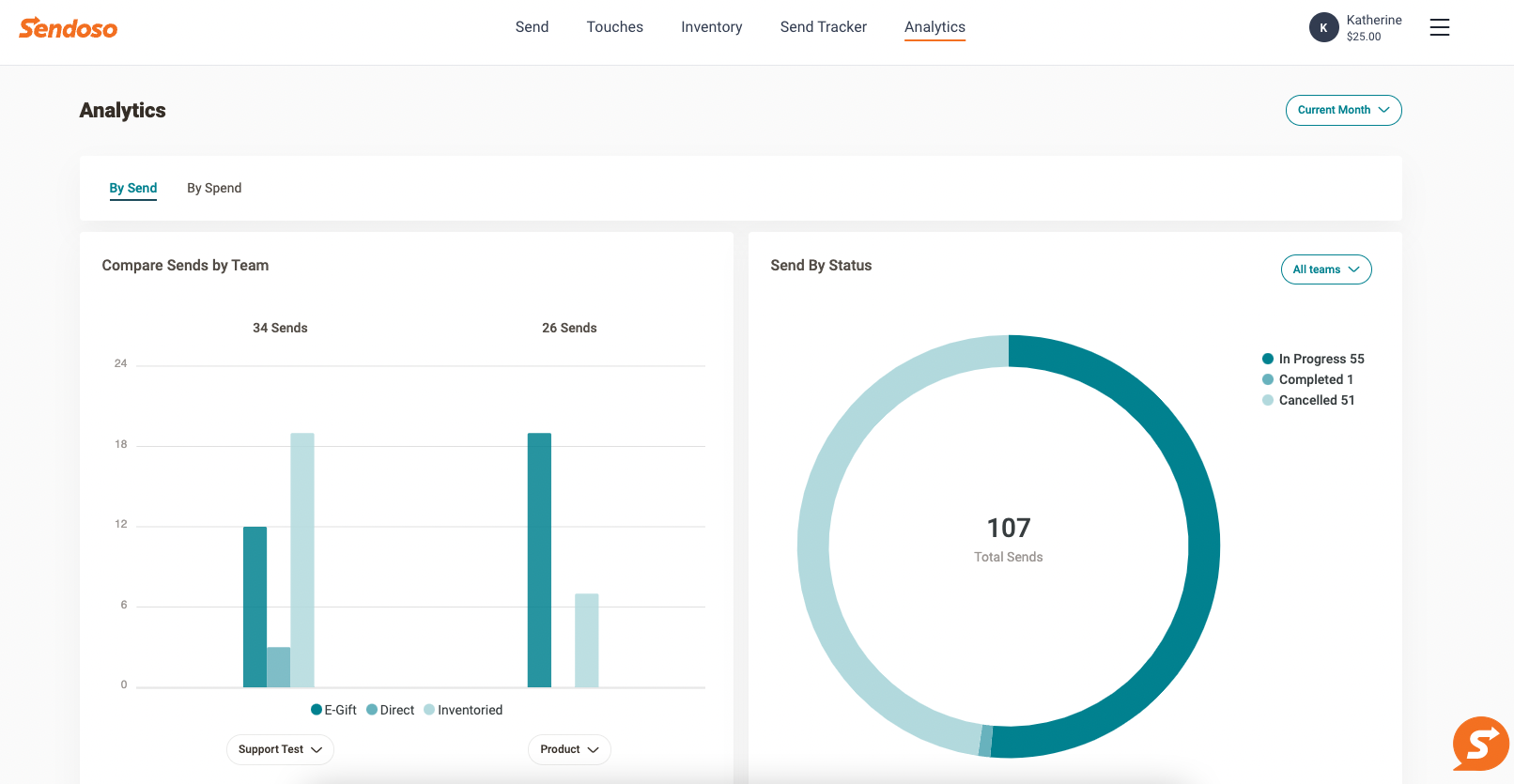Open the All teams dropdown
The height and width of the screenshot is (784, 1514).
pyautogui.click(x=1325, y=269)
